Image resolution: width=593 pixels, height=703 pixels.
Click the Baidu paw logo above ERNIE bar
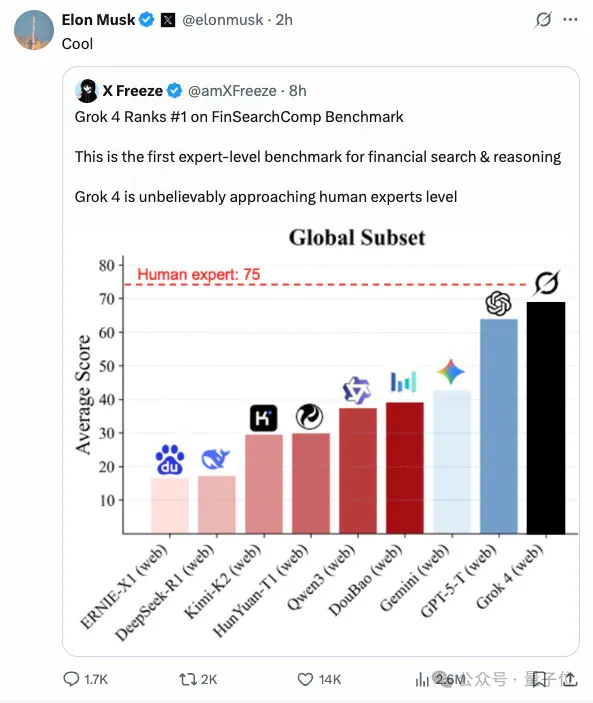coord(169,460)
